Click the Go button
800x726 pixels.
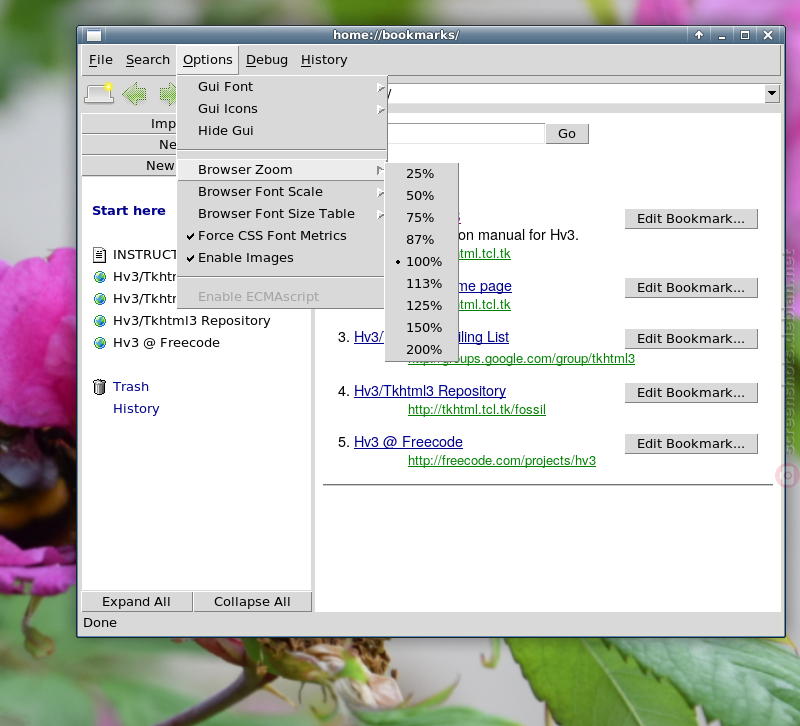(x=567, y=134)
